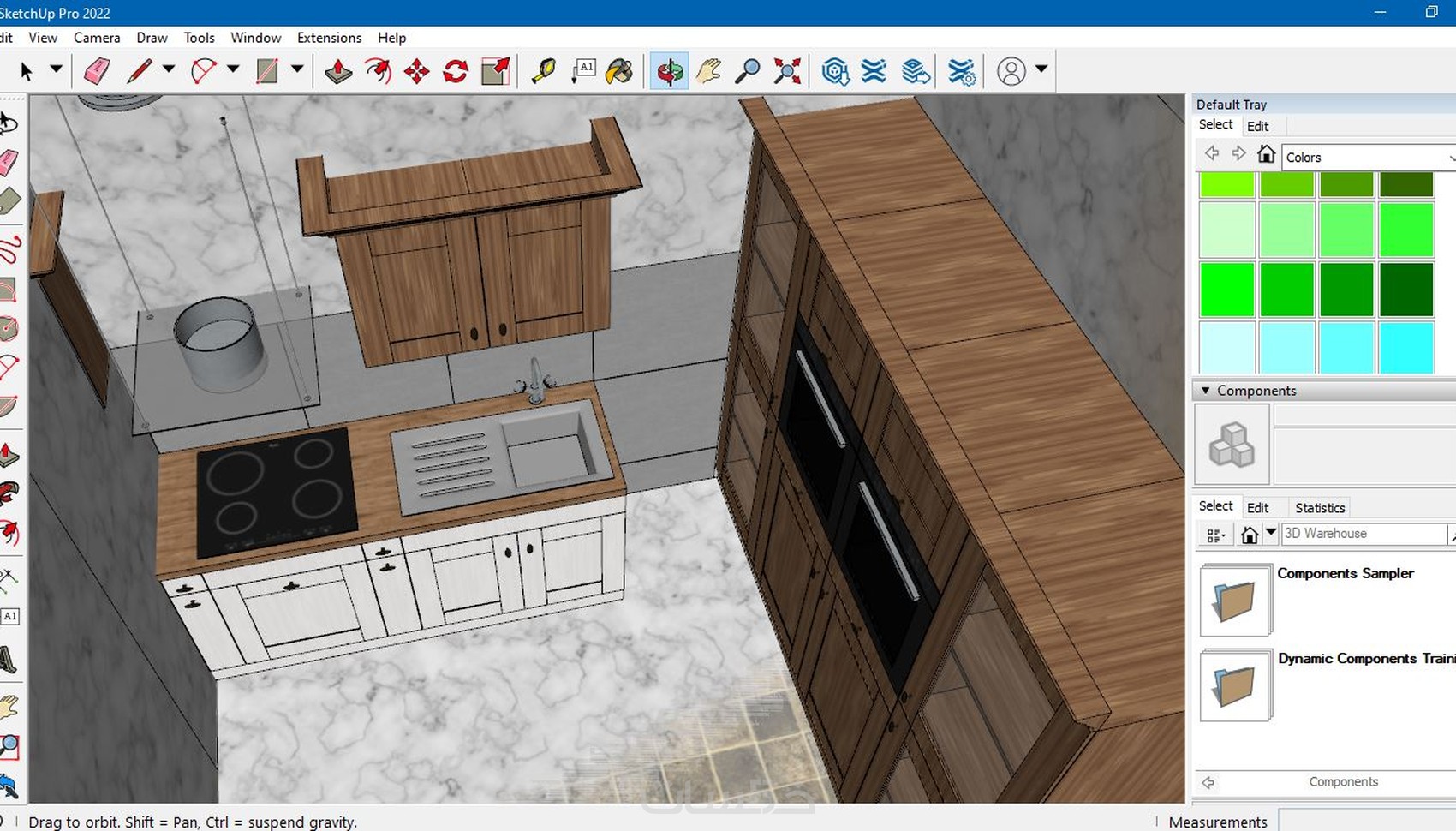Open the Camera menu
The height and width of the screenshot is (831, 1456).
96,38
